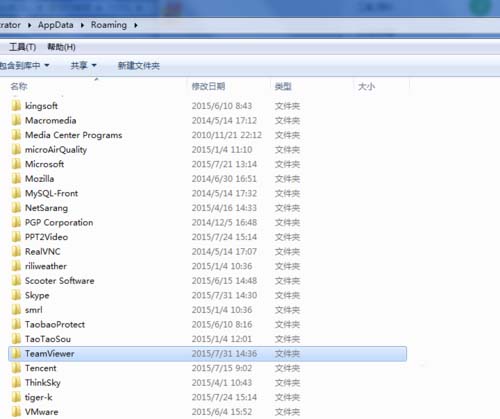Viewport: 500px width, 419px height.
Task: Open the 帮助(H) menu
Action: coord(61,47)
